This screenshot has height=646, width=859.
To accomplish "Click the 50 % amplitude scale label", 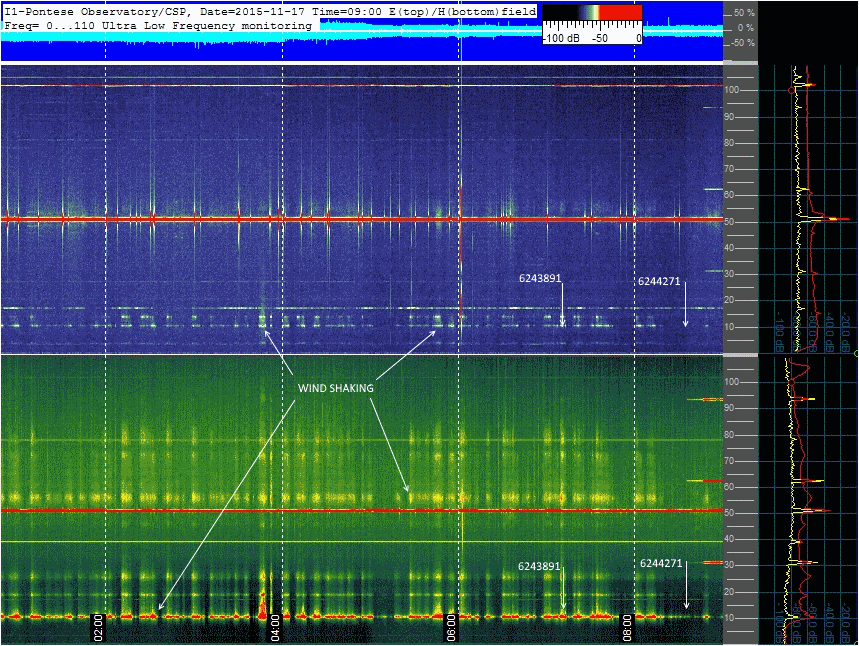I will (x=743, y=12).
